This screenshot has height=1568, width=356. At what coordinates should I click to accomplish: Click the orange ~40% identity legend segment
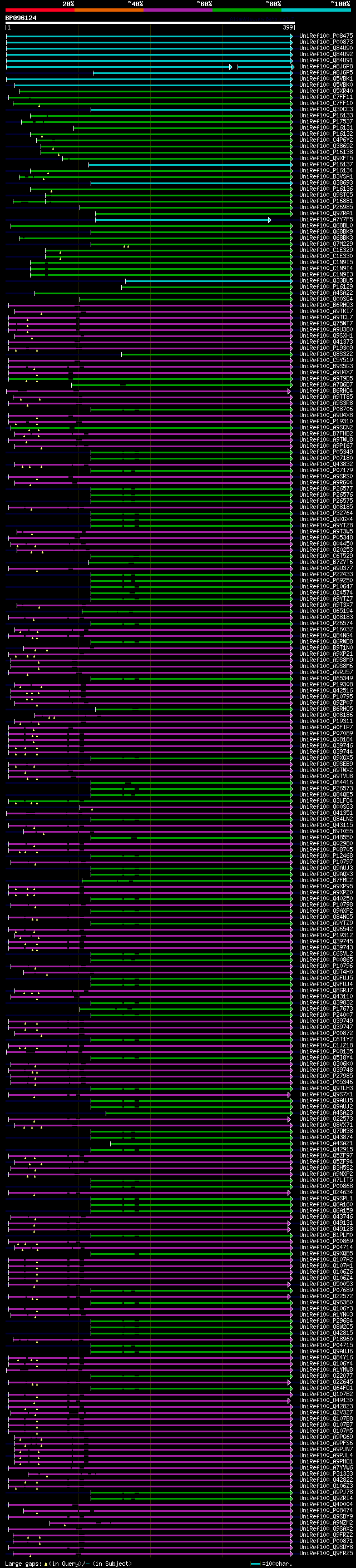[109, 10]
